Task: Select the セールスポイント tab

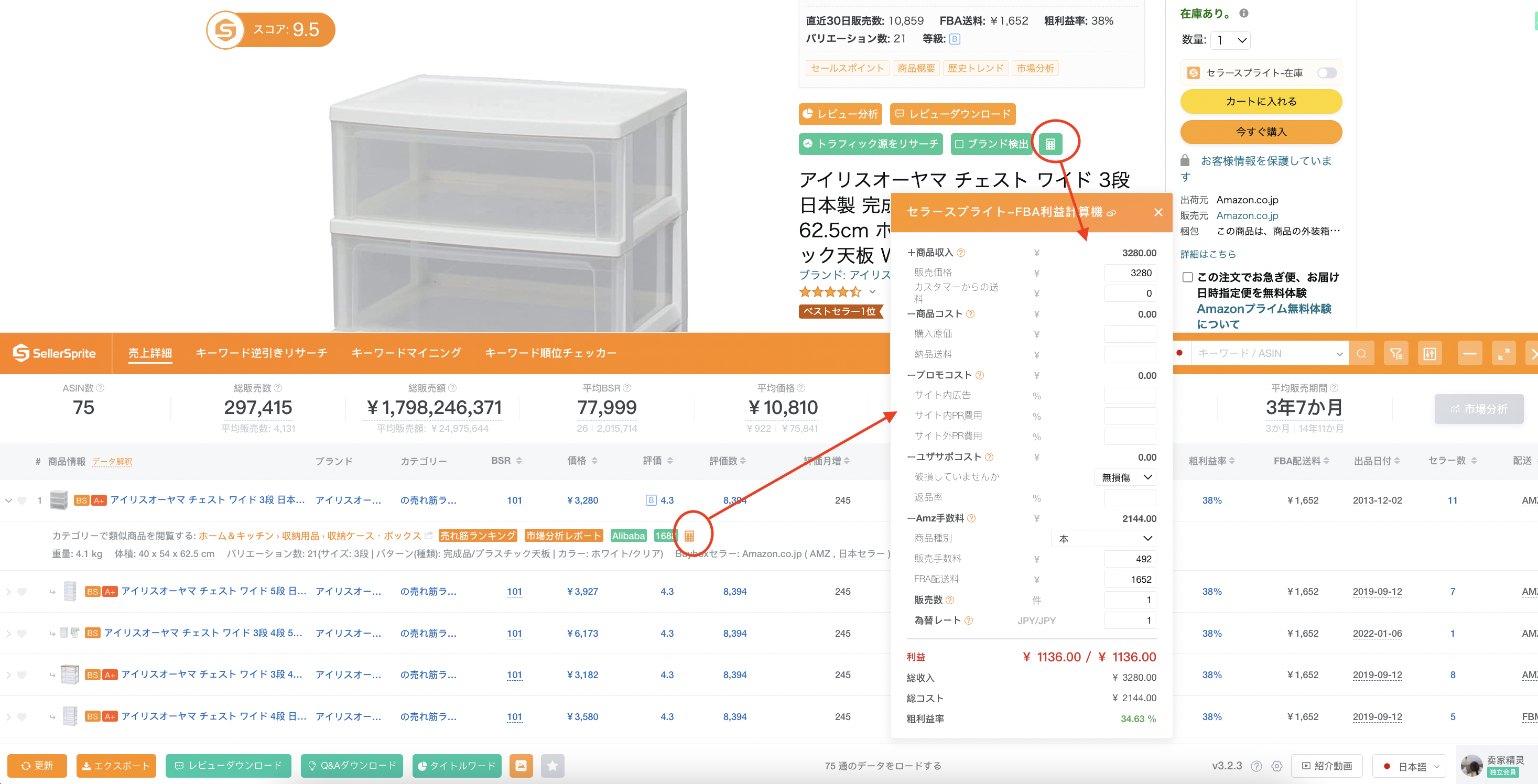Action: point(847,69)
